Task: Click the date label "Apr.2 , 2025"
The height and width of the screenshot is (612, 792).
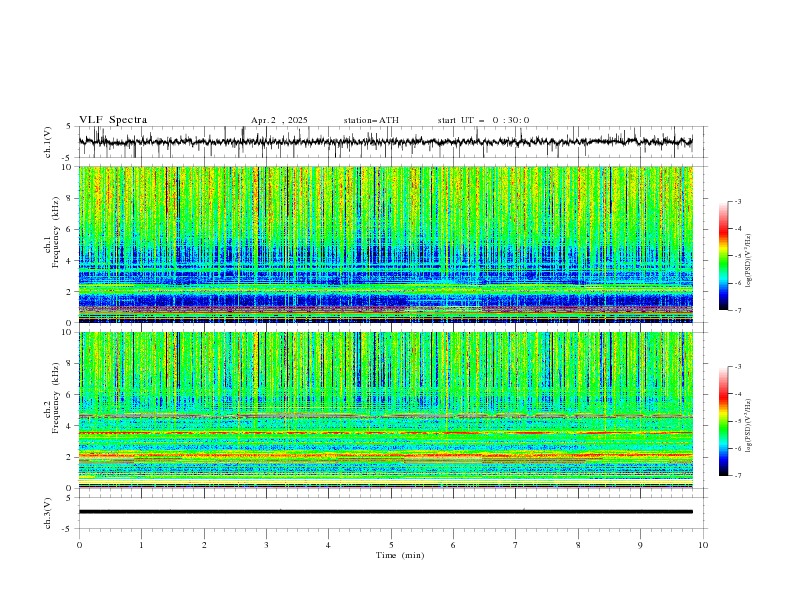Action: click(x=279, y=120)
